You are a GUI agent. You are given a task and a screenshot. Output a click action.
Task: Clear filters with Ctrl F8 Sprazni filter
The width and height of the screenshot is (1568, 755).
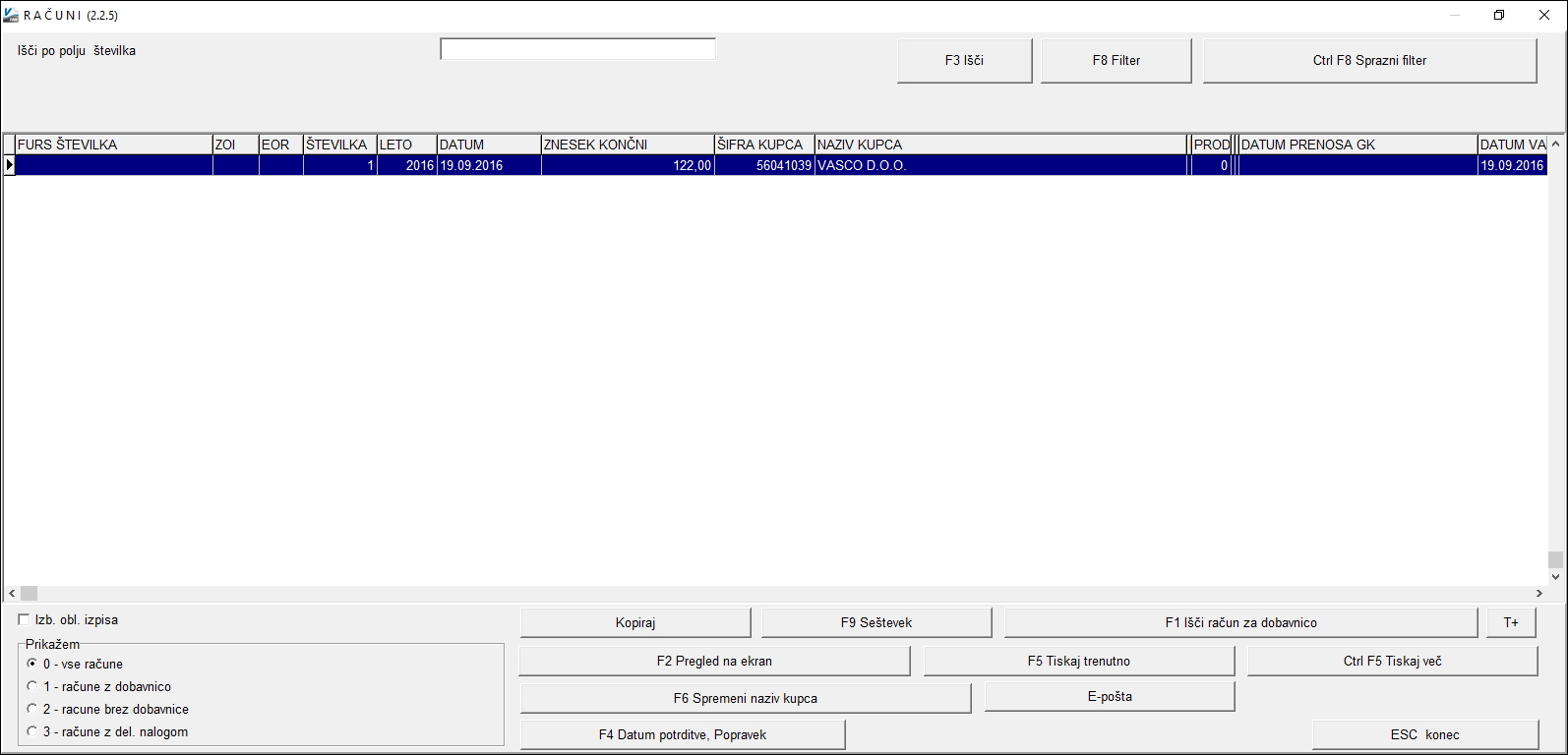(1369, 60)
